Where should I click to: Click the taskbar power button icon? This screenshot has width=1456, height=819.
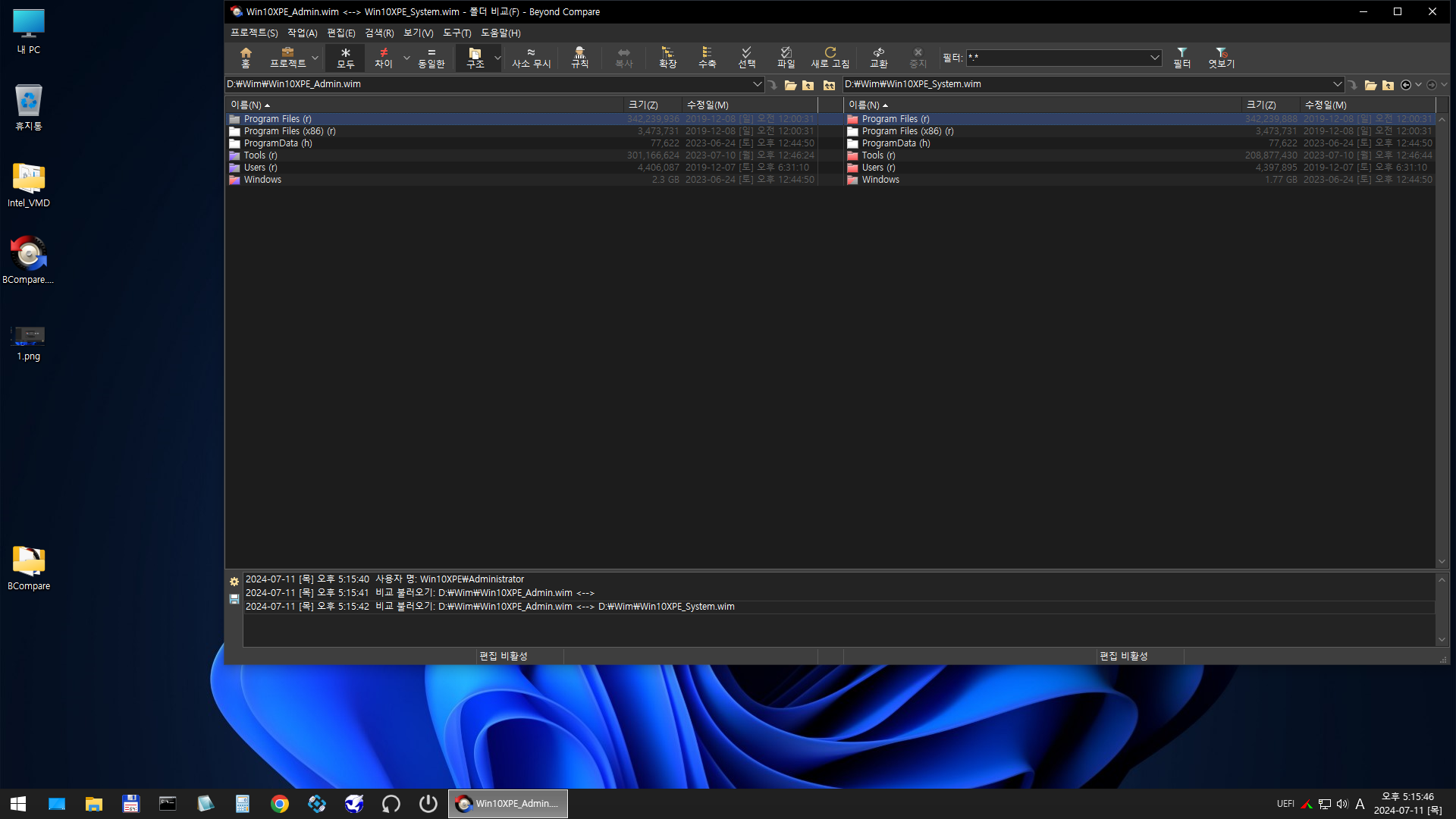tap(428, 804)
